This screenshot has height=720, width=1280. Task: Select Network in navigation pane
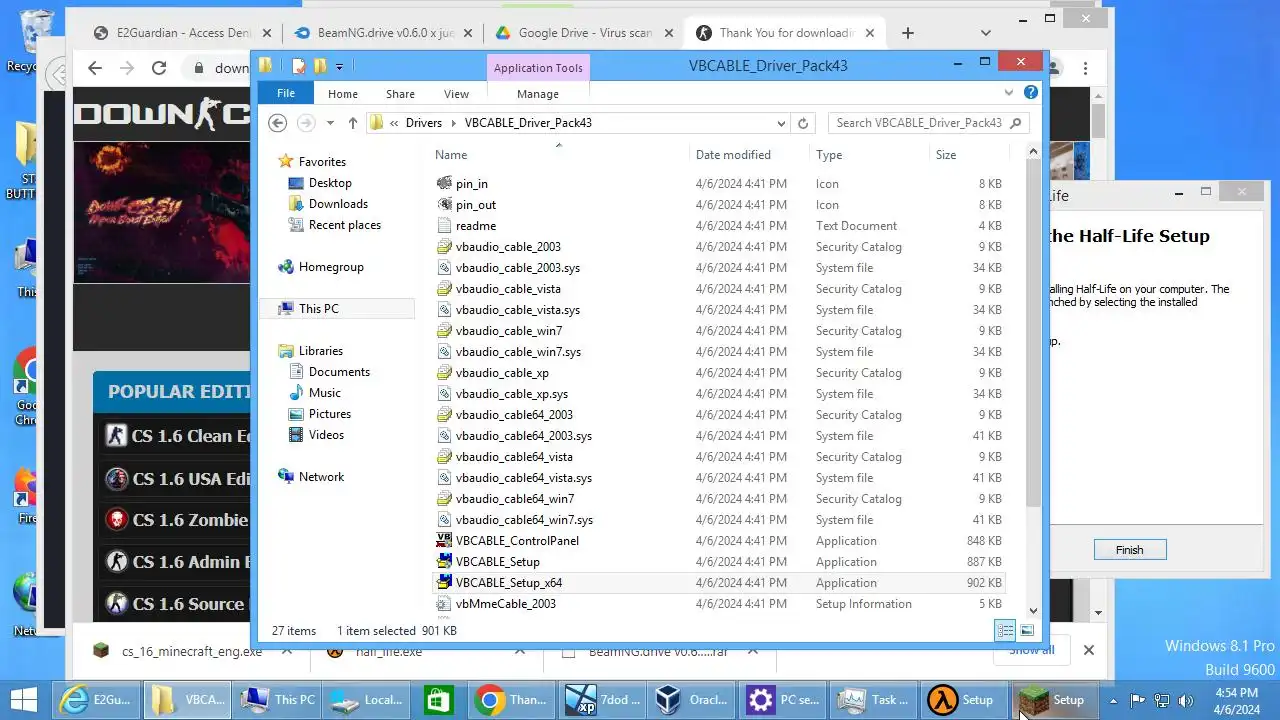(x=321, y=477)
